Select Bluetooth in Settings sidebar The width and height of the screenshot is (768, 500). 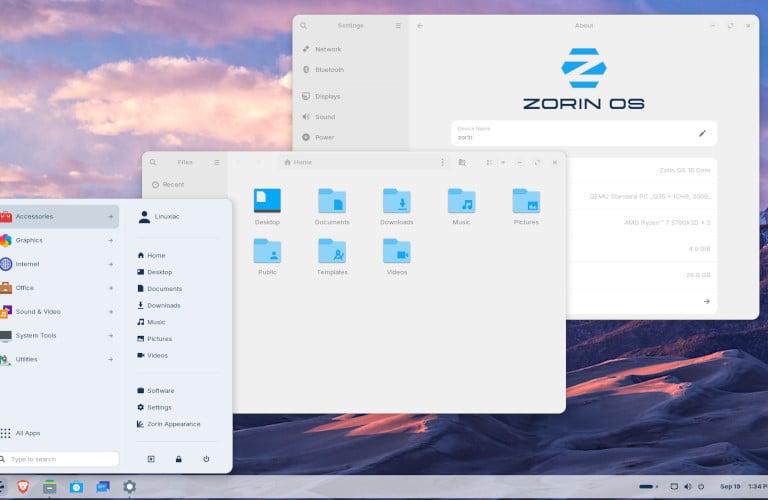[351, 70]
